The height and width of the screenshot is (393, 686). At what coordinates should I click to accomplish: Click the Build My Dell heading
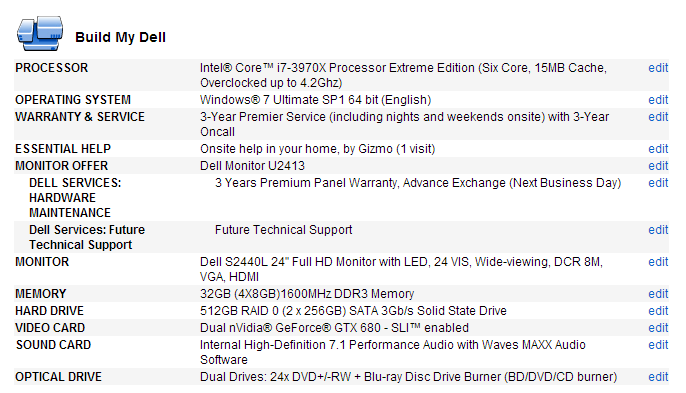coord(120,37)
